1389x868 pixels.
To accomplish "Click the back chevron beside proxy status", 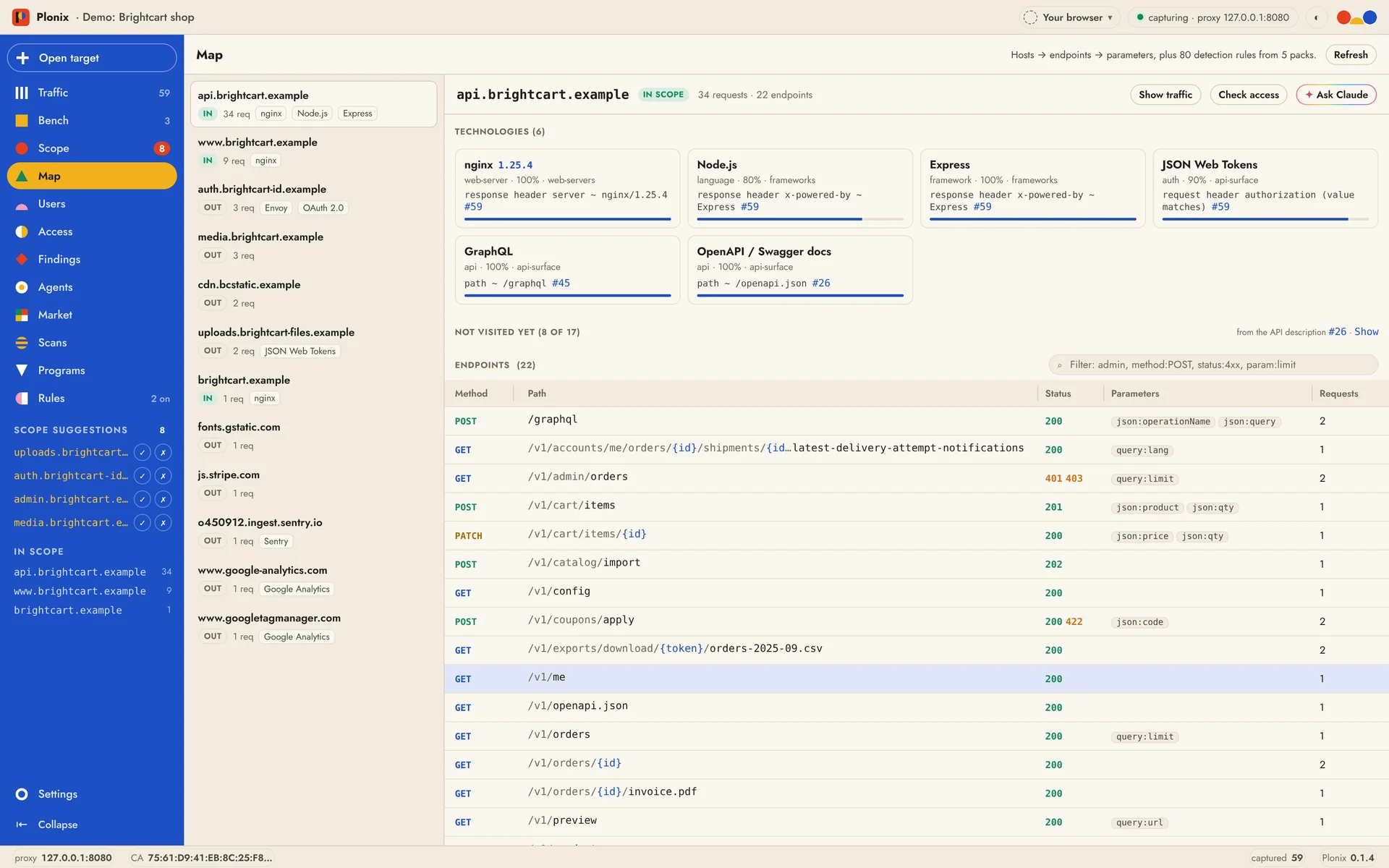I will click(x=1316, y=17).
